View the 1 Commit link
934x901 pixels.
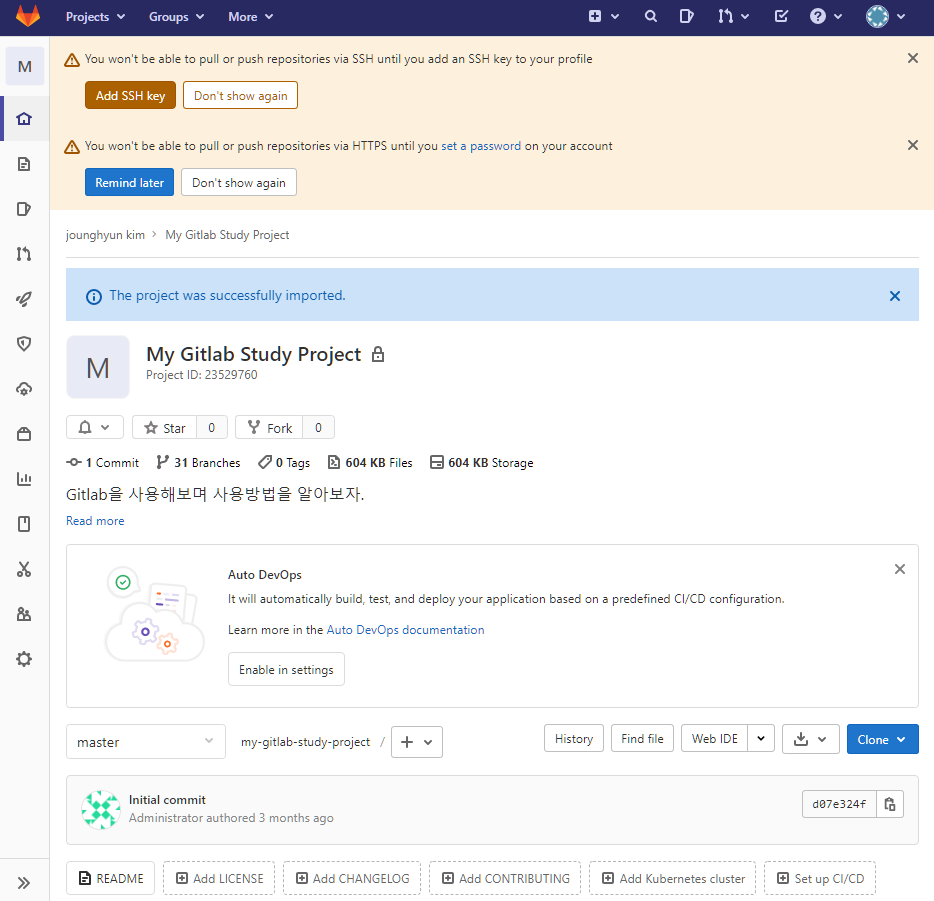(102, 463)
